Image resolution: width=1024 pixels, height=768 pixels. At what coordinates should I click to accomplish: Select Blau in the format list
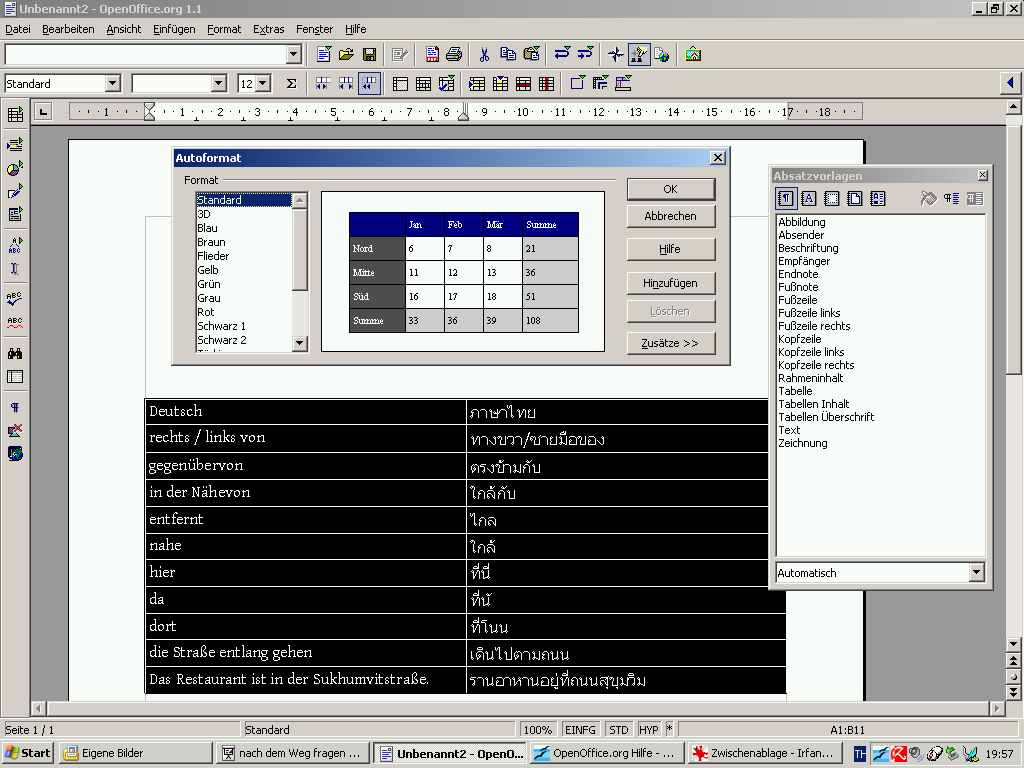[208, 228]
